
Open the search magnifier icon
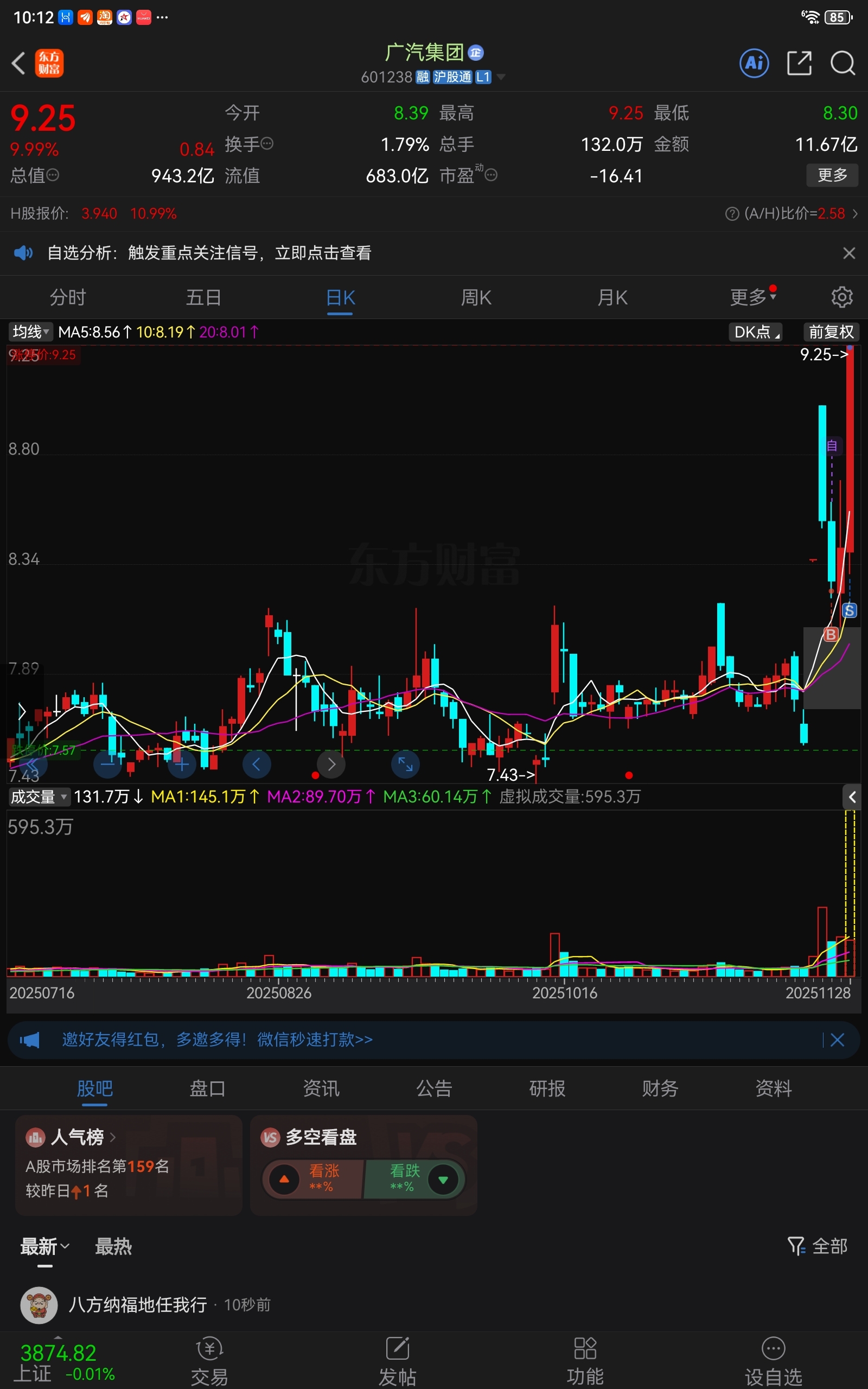coord(843,63)
